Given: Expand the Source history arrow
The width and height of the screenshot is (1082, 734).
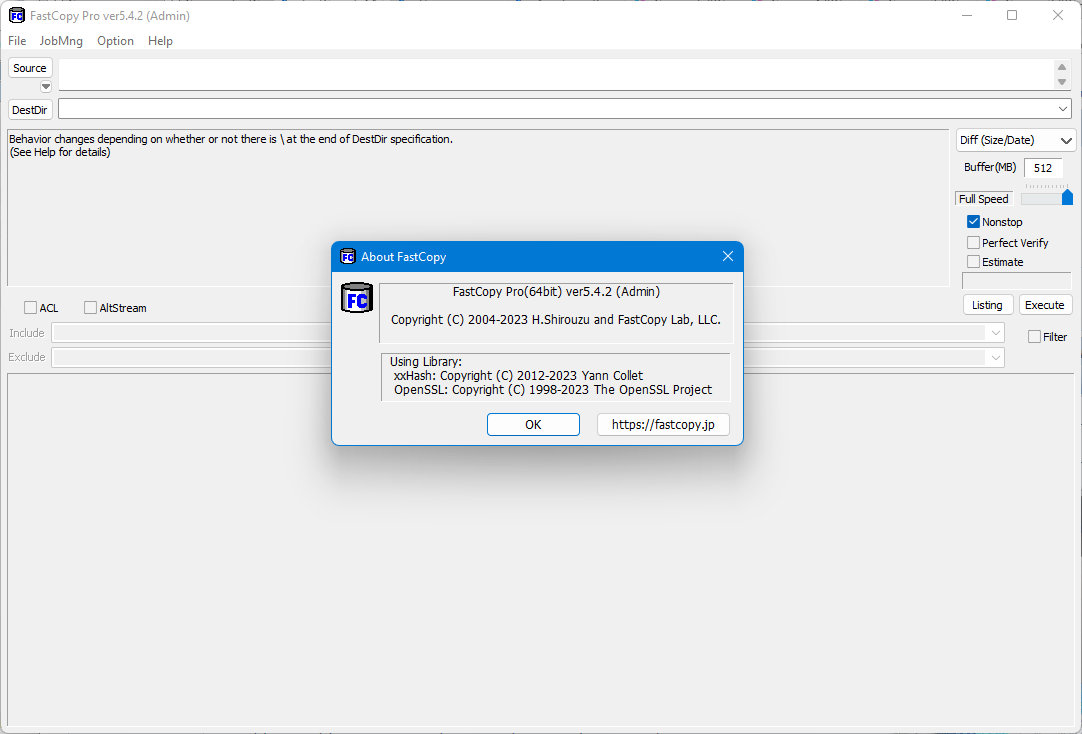Looking at the screenshot, I should point(45,87).
